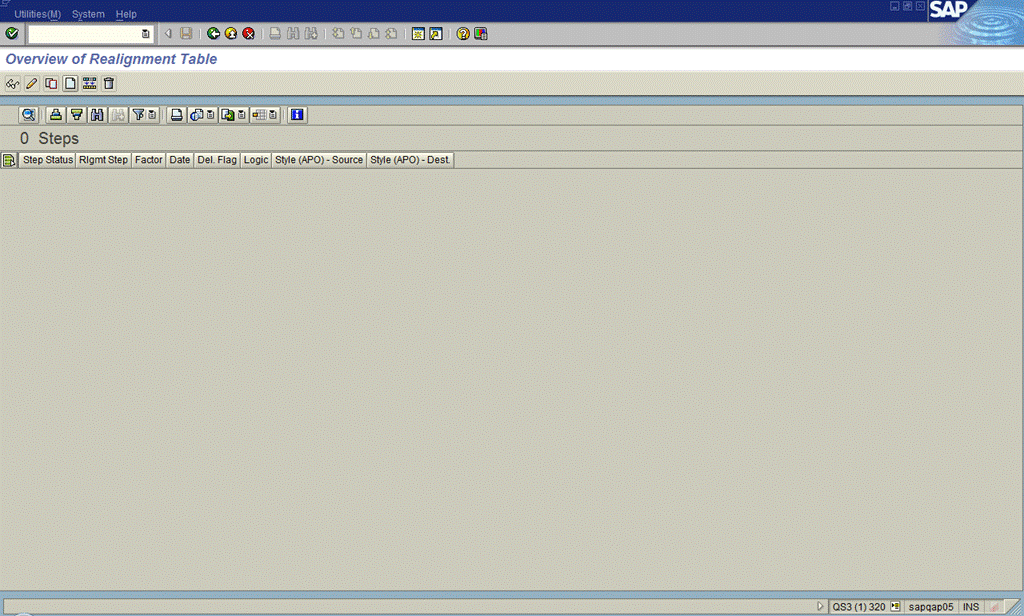
Task: Click the Previous Page icon
Action: click(355, 33)
